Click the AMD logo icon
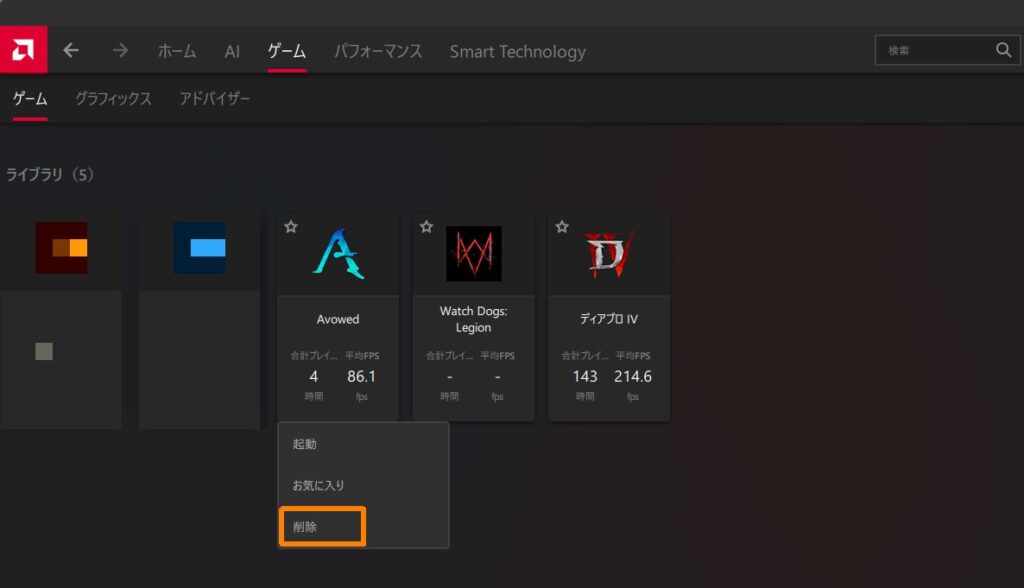The image size is (1024, 588). 24,50
